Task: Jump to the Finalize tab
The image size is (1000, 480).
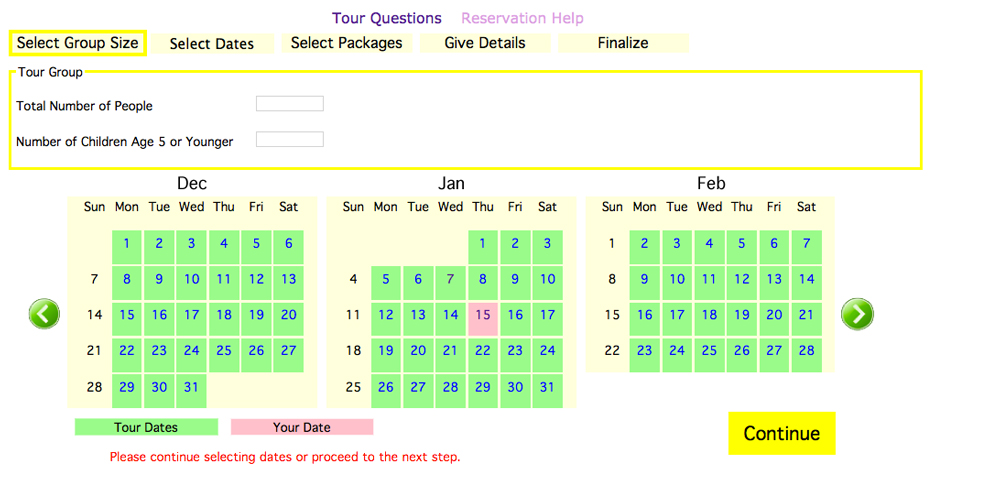Action: 623,43
